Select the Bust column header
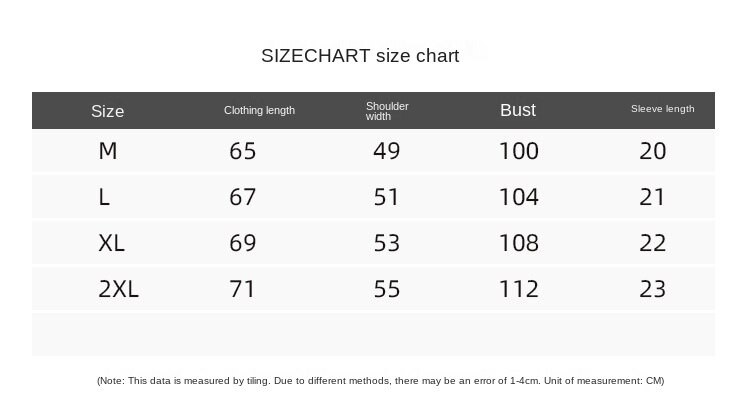This screenshot has width=750, height=414. [x=518, y=110]
